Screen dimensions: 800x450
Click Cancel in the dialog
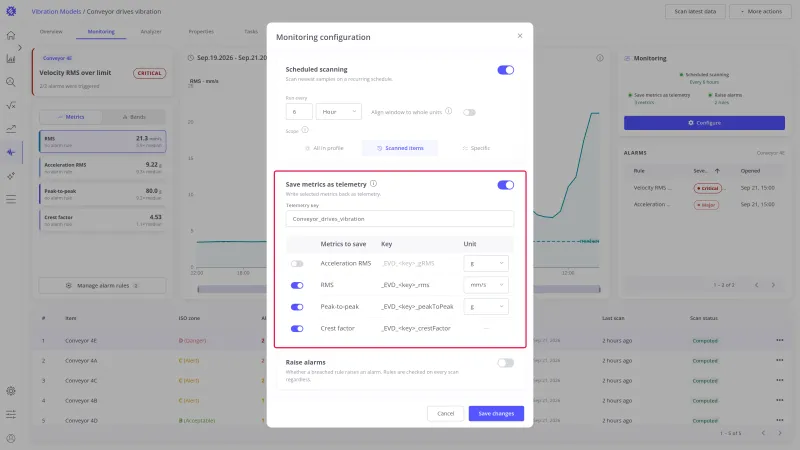coord(445,414)
